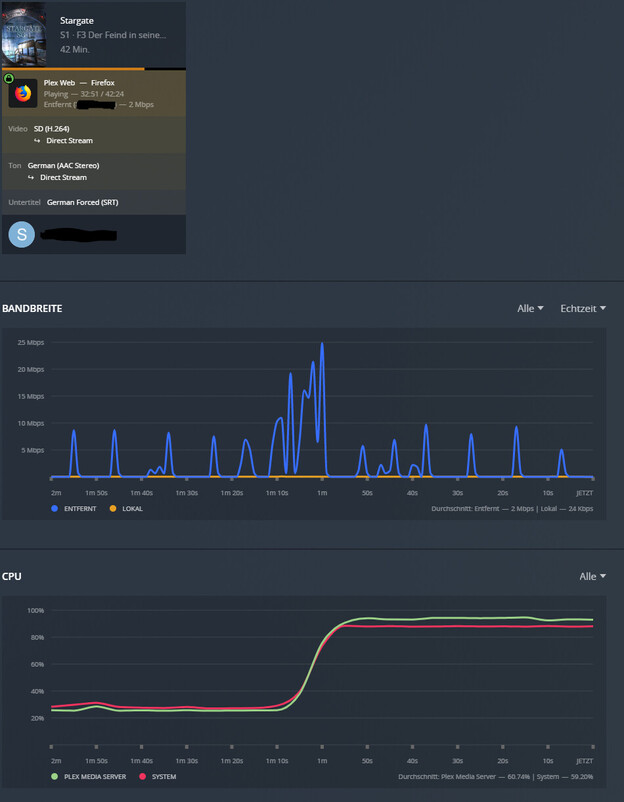Click the 100% label on CPU chart
Screen dimensions: 624x802
pyautogui.click(x=36, y=610)
